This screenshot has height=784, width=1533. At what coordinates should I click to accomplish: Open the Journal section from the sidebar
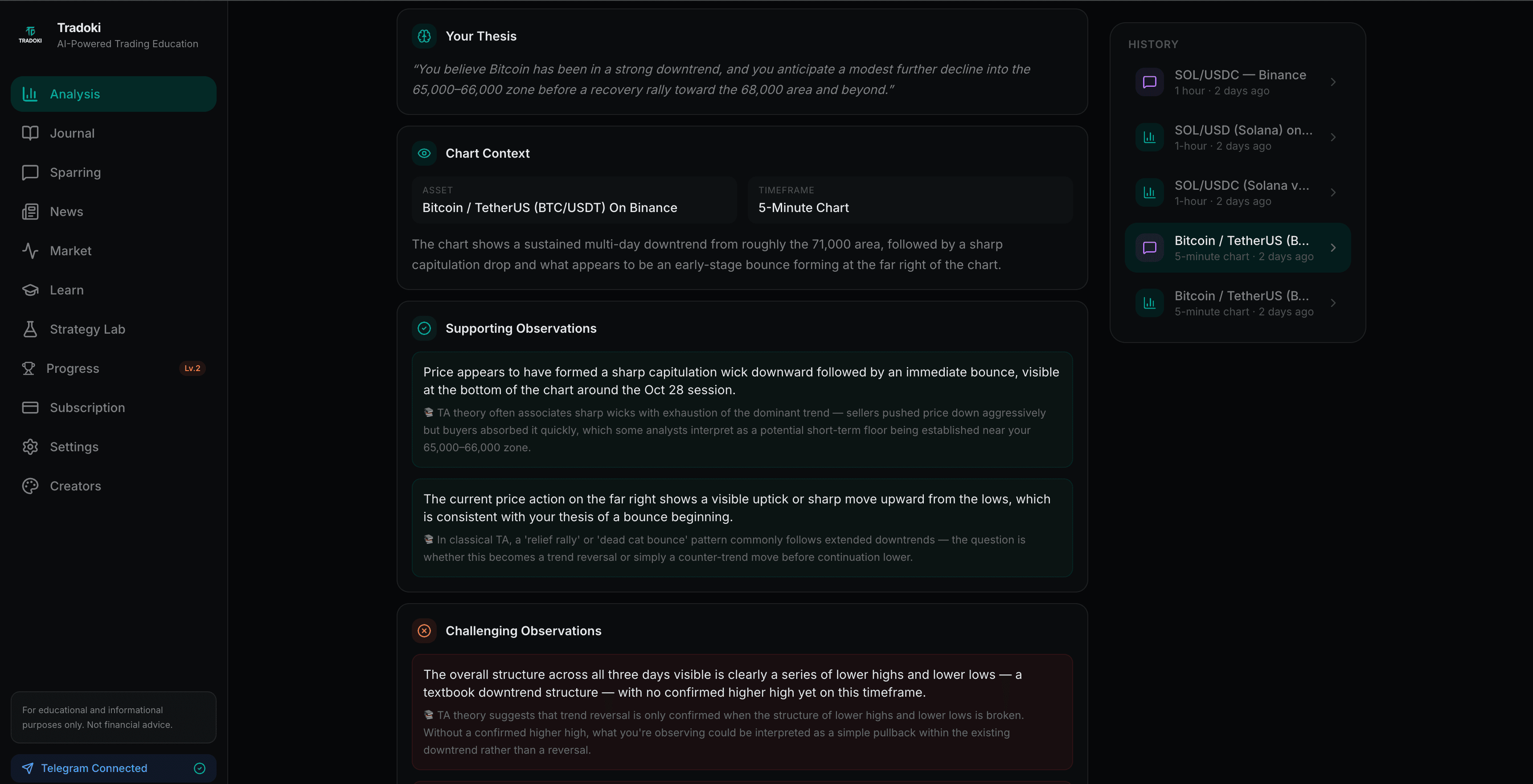tap(72, 133)
